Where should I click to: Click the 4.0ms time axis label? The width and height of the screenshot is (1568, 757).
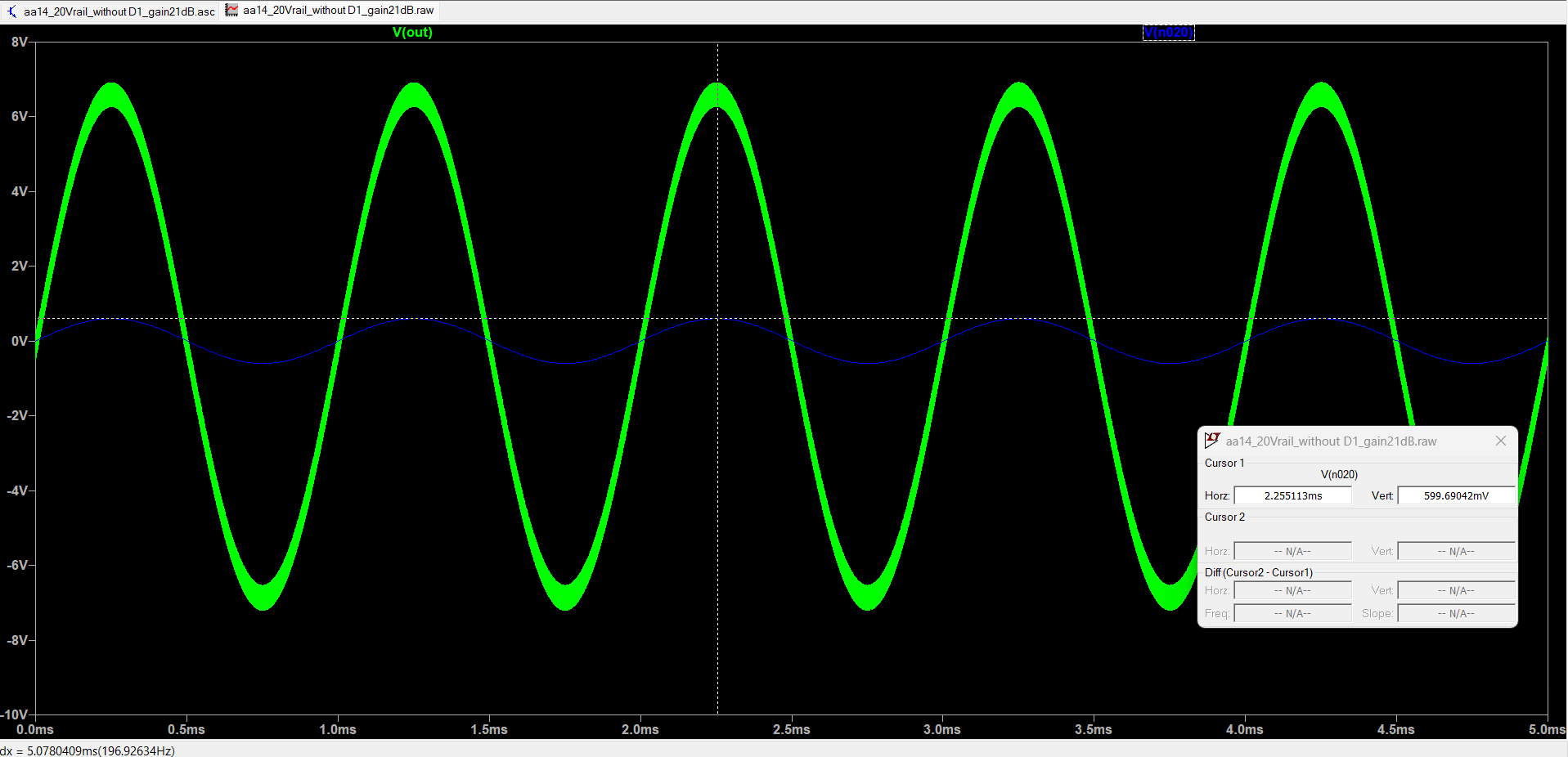coord(1244,729)
